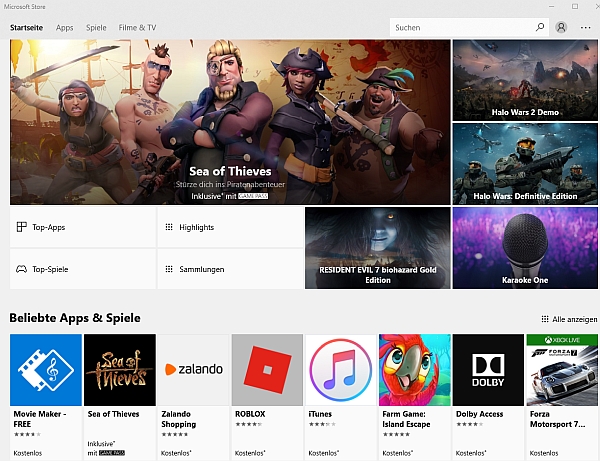600x461 pixels.
Task: Open the Sea of Thieves app tile
Action: pyautogui.click(x=120, y=370)
